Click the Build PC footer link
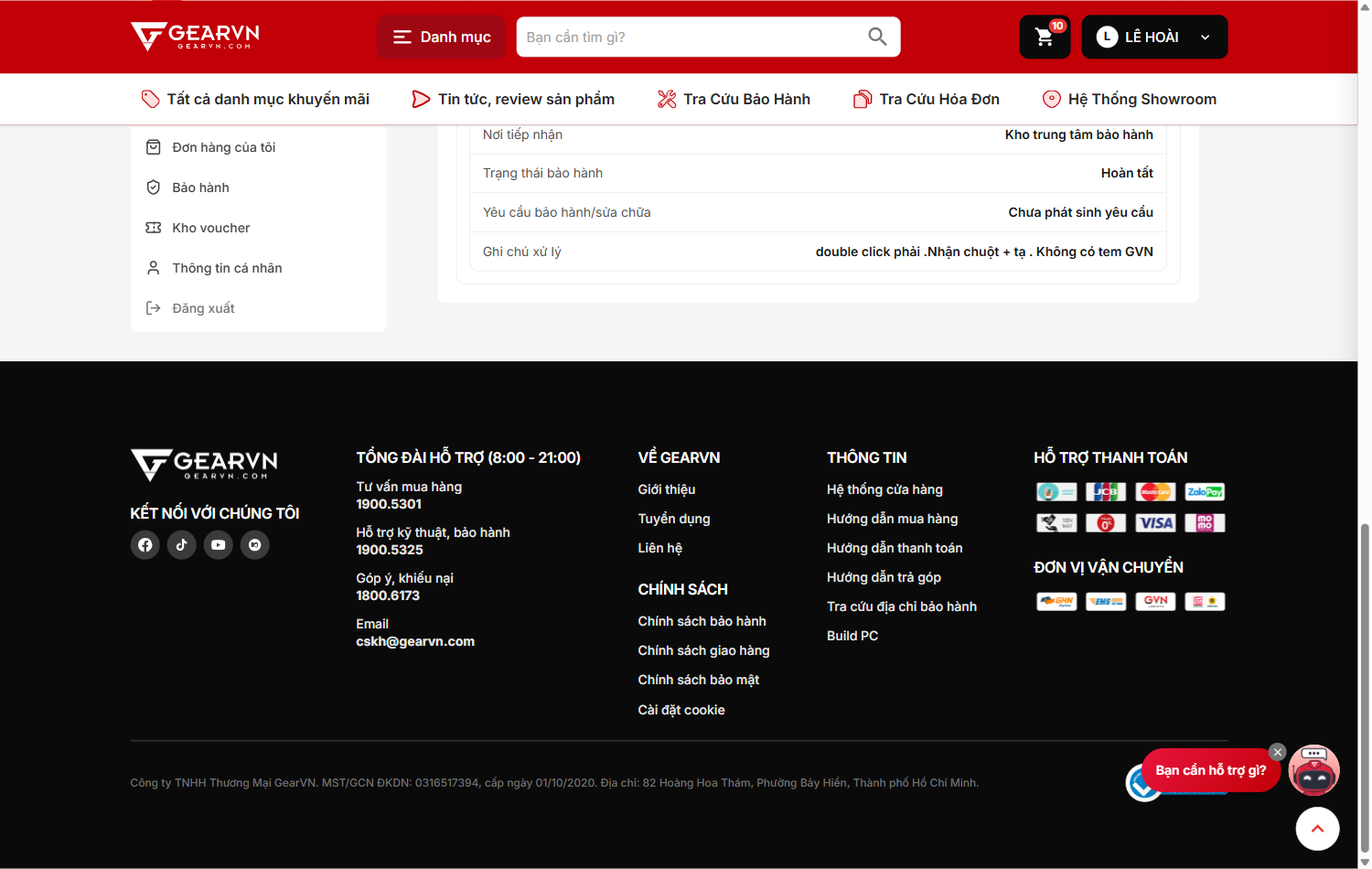Image resolution: width=1372 pixels, height=869 pixels. tap(852, 636)
